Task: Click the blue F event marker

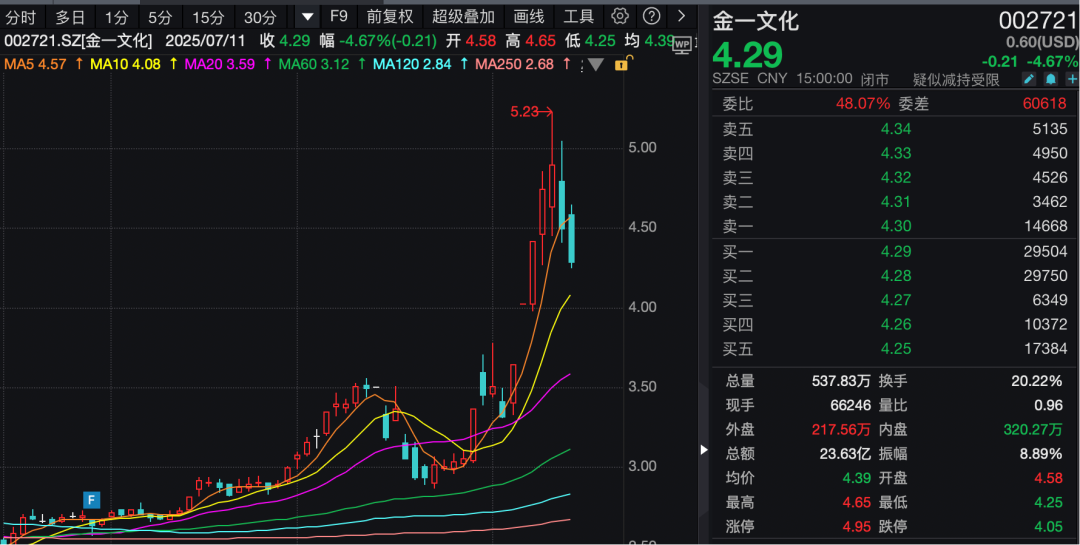Action: click(91, 499)
